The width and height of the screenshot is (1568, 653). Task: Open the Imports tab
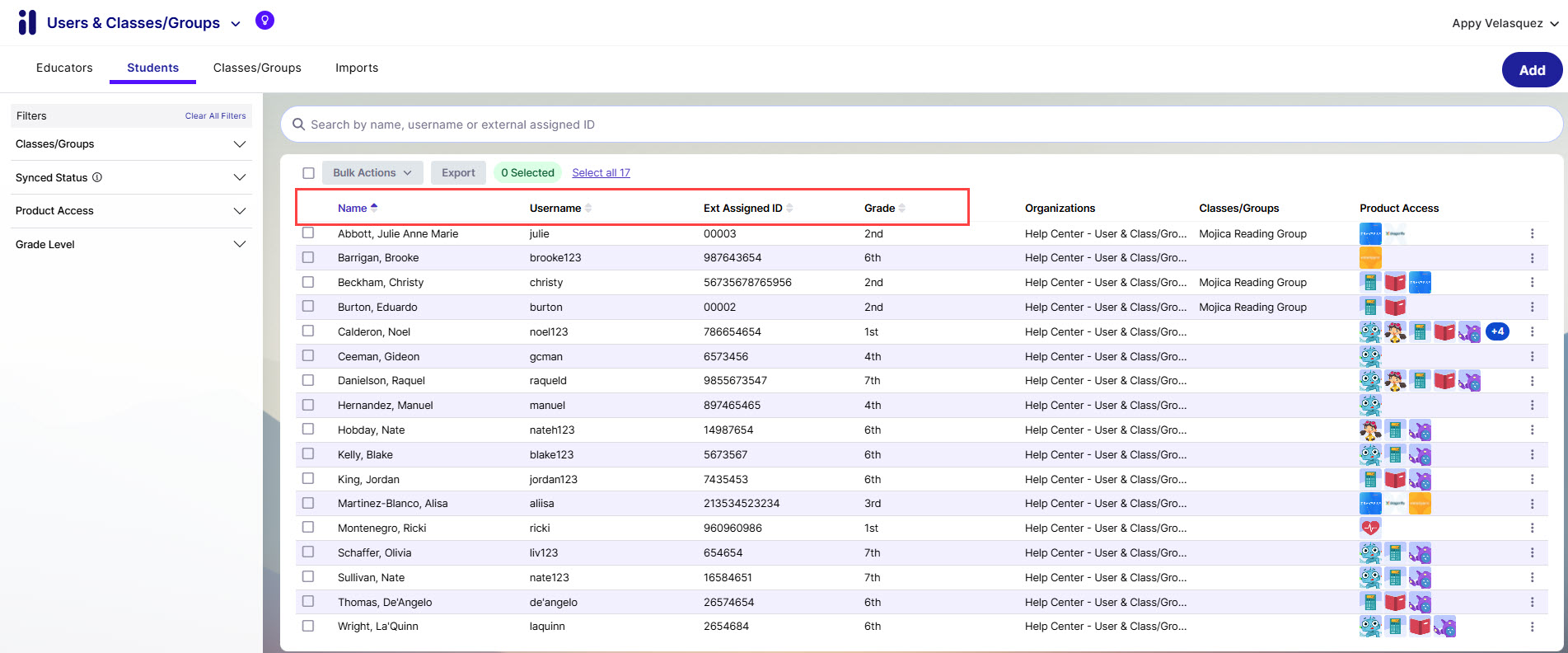(x=357, y=68)
